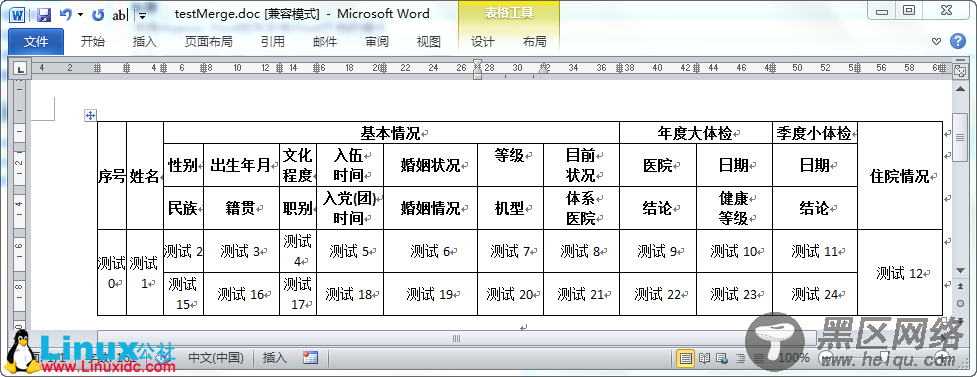
Task: Click the 测试 22 cell
Action: coord(658,294)
